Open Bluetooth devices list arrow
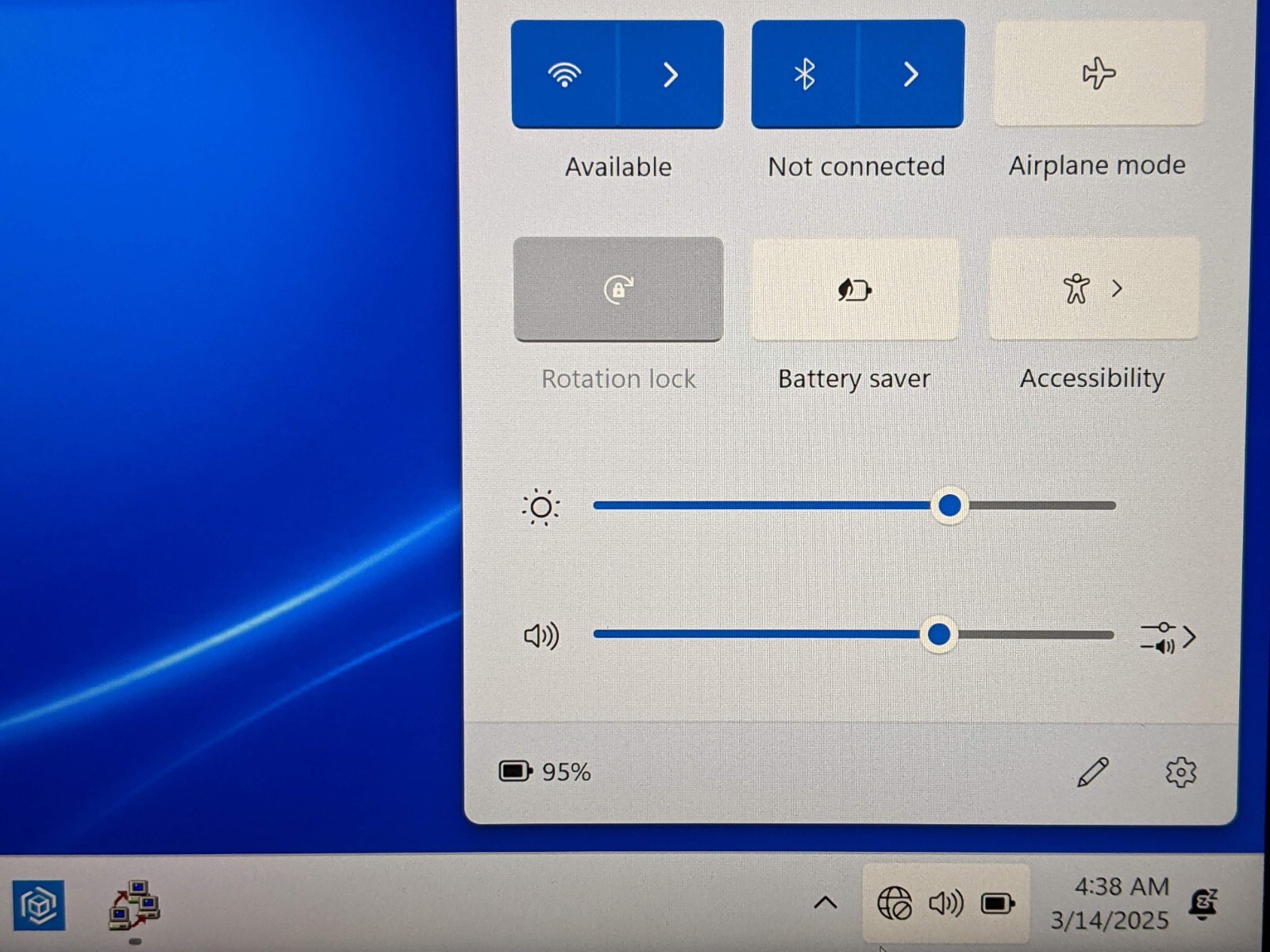Screen dimensions: 1270x952 coord(911,75)
